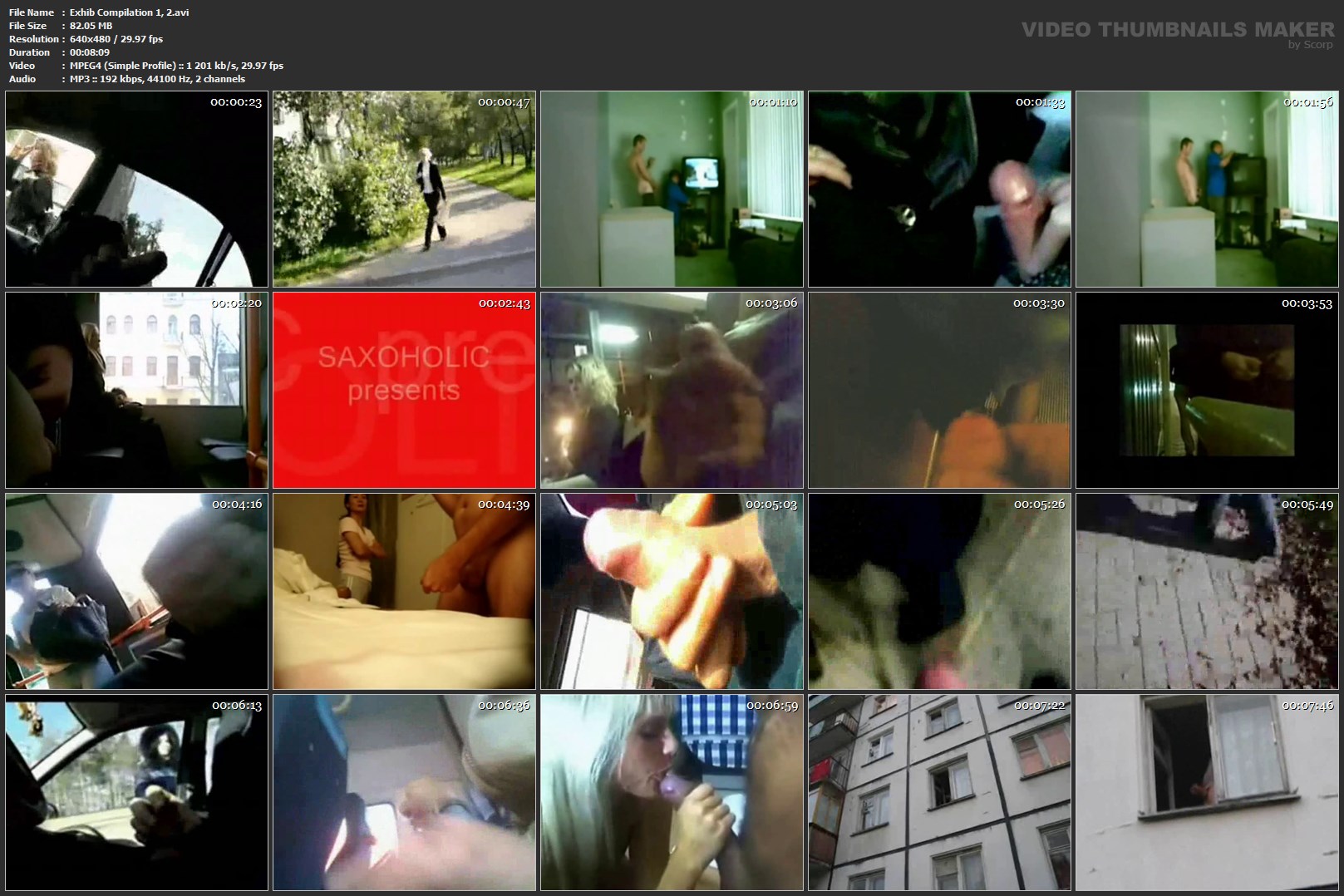Click the red SAXOHOLIC presents title frame
Viewport: 1344px width, 896px height.
[x=404, y=390]
